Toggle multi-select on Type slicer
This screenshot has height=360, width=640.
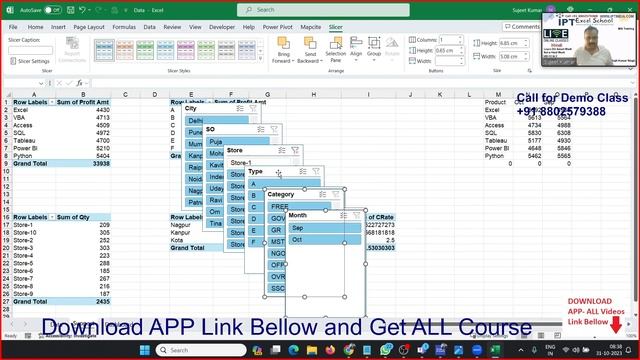click(303, 171)
